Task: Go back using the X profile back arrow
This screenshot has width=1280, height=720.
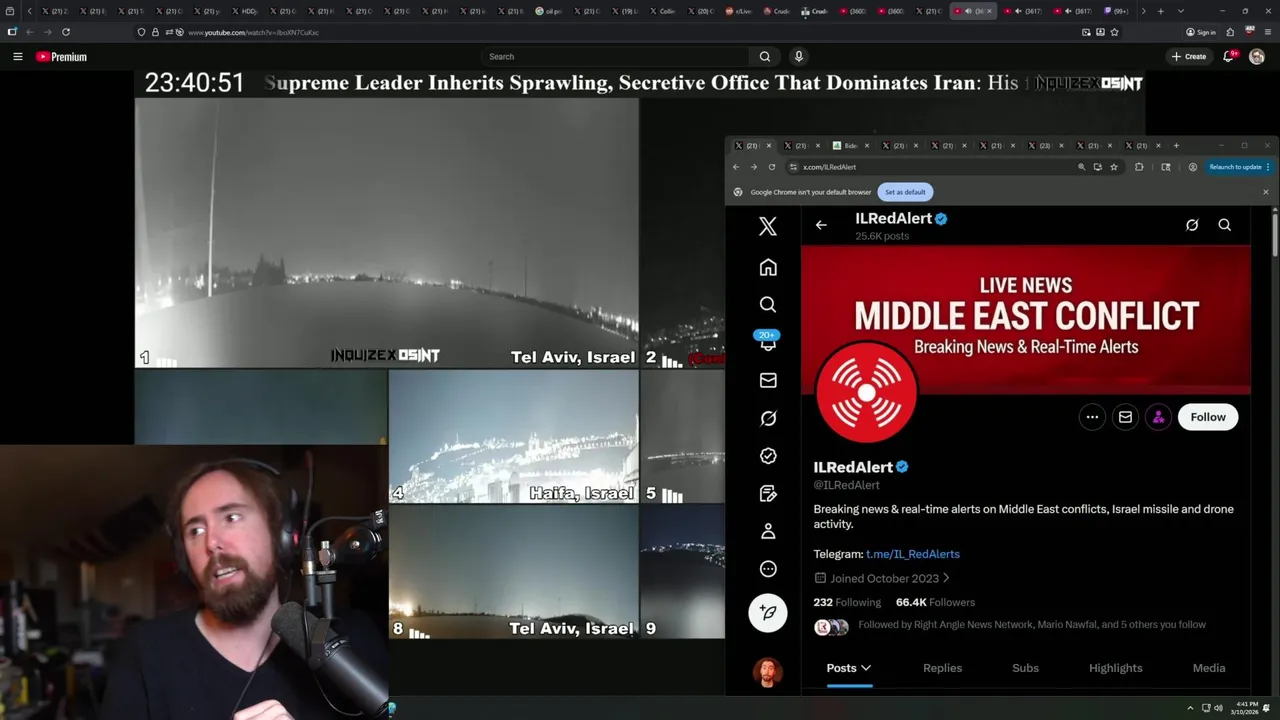Action: [x=821, y=225]
